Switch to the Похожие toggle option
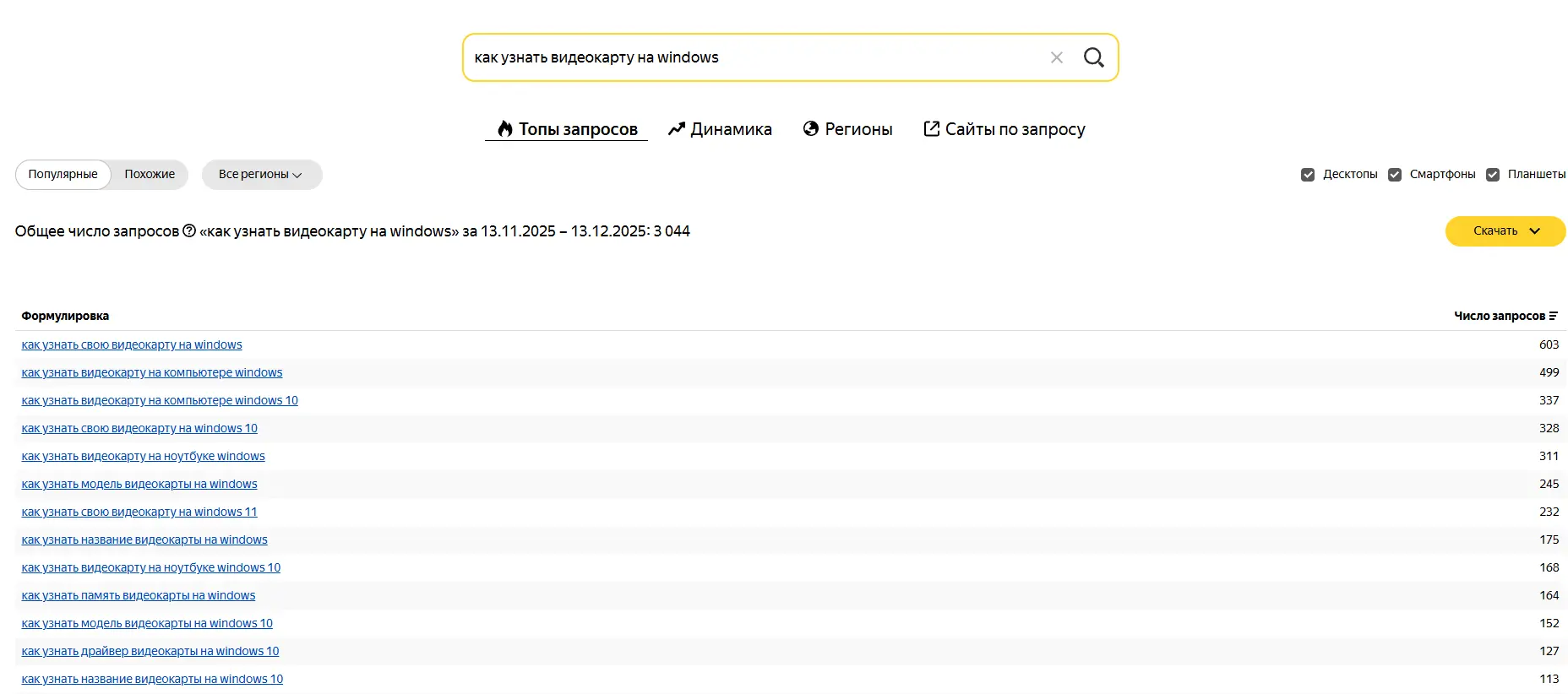The image size is (1568, 694). pyautogui.click(x=150, y=175)
